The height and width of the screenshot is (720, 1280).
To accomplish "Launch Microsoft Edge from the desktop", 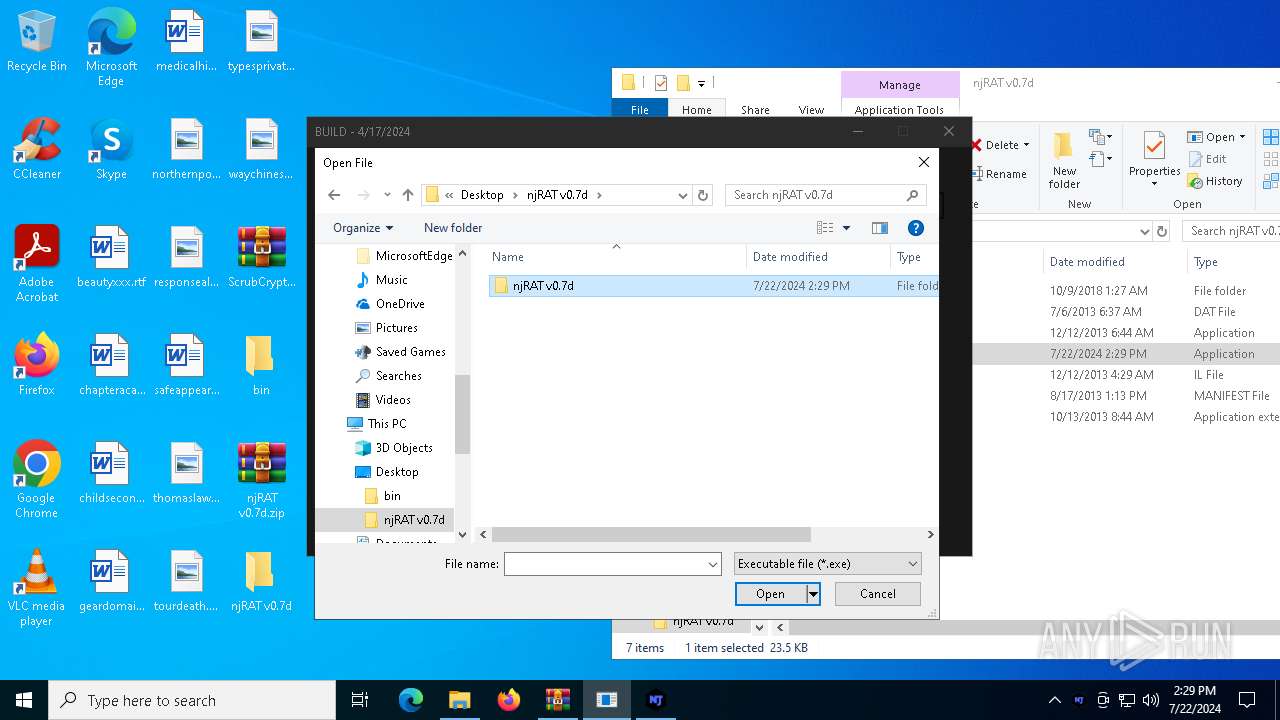I will tap(111, 48).
